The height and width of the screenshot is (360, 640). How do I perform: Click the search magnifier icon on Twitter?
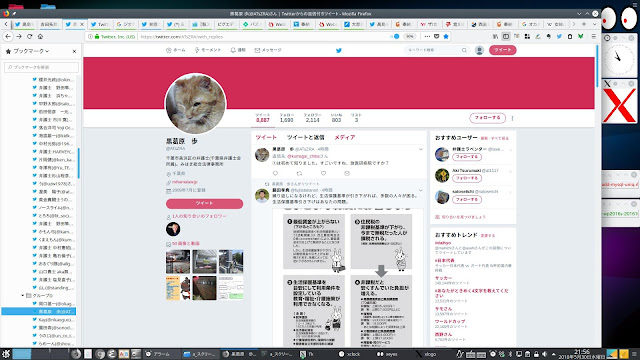click(464, 50)
